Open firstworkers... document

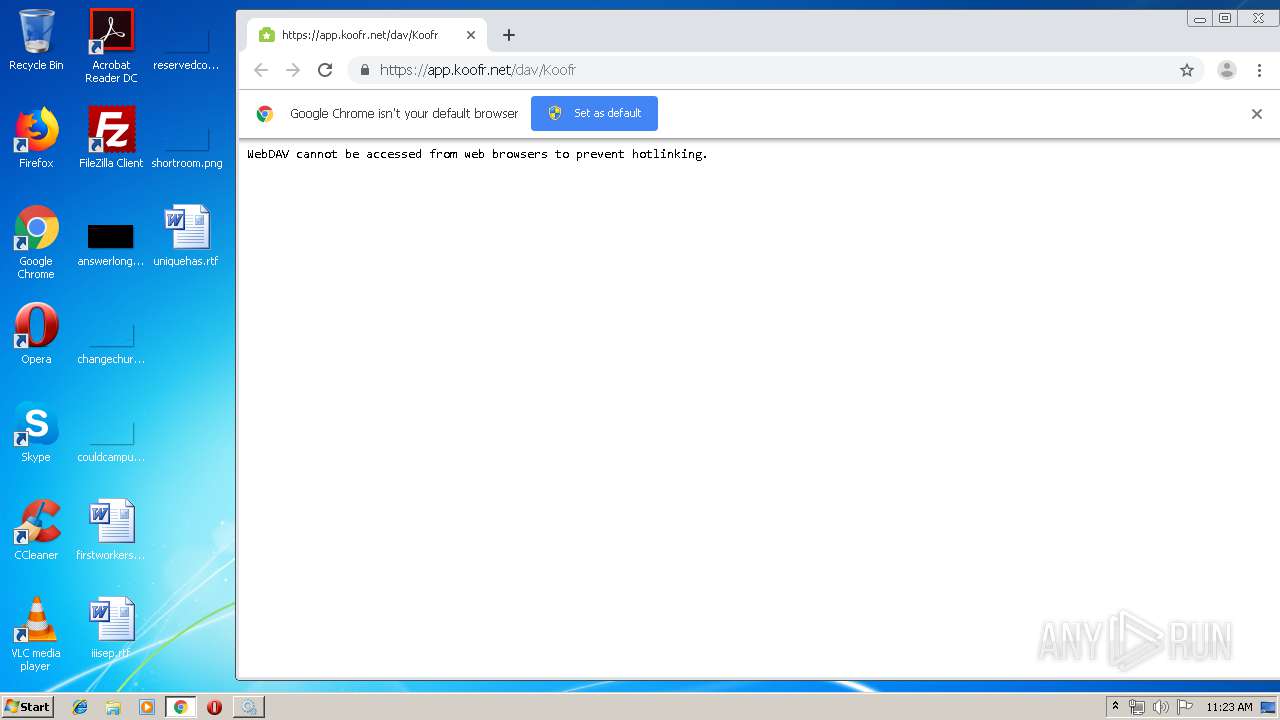coord(111,530)
